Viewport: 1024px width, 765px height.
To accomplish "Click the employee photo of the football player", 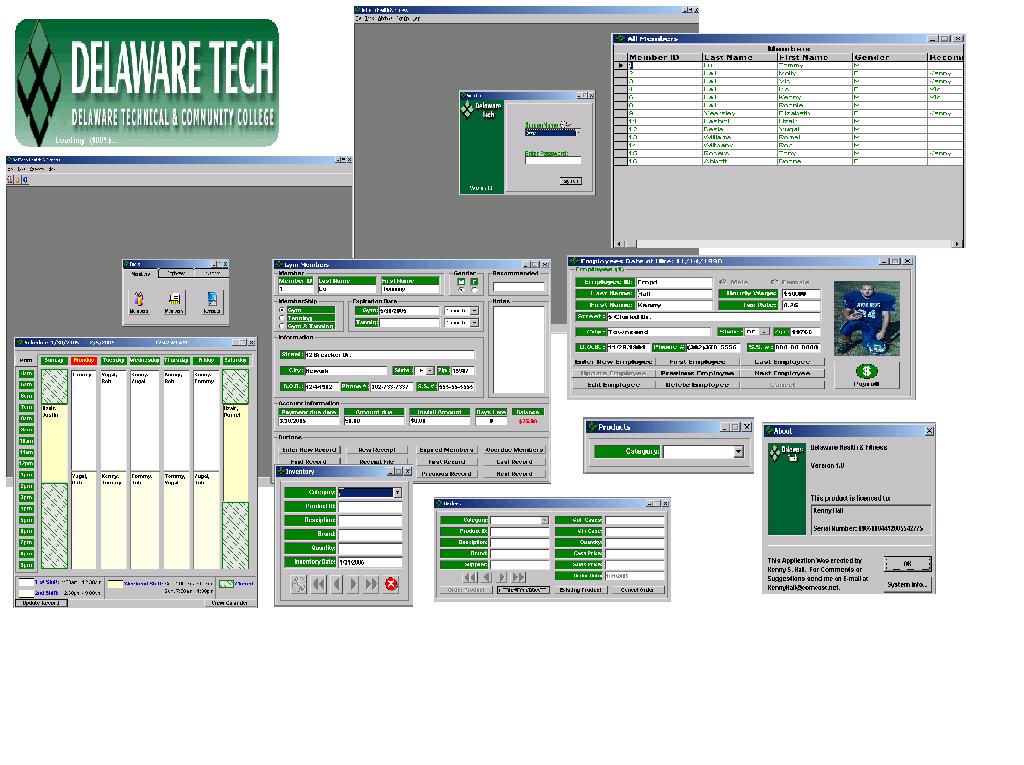I will (x=867, y=318).
